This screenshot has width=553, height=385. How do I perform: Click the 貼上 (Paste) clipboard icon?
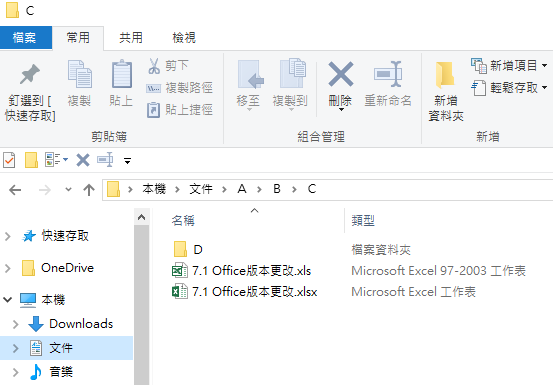(x=121, y=74)
